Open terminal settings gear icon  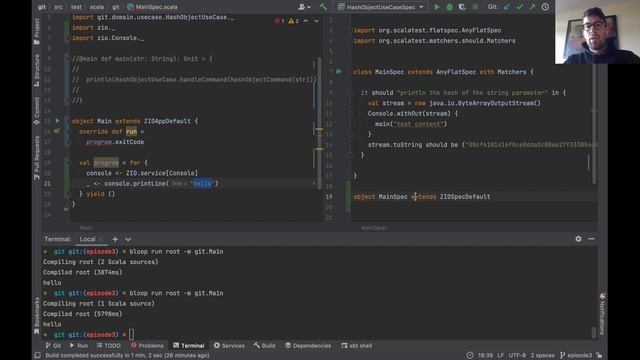coord(578,239)
